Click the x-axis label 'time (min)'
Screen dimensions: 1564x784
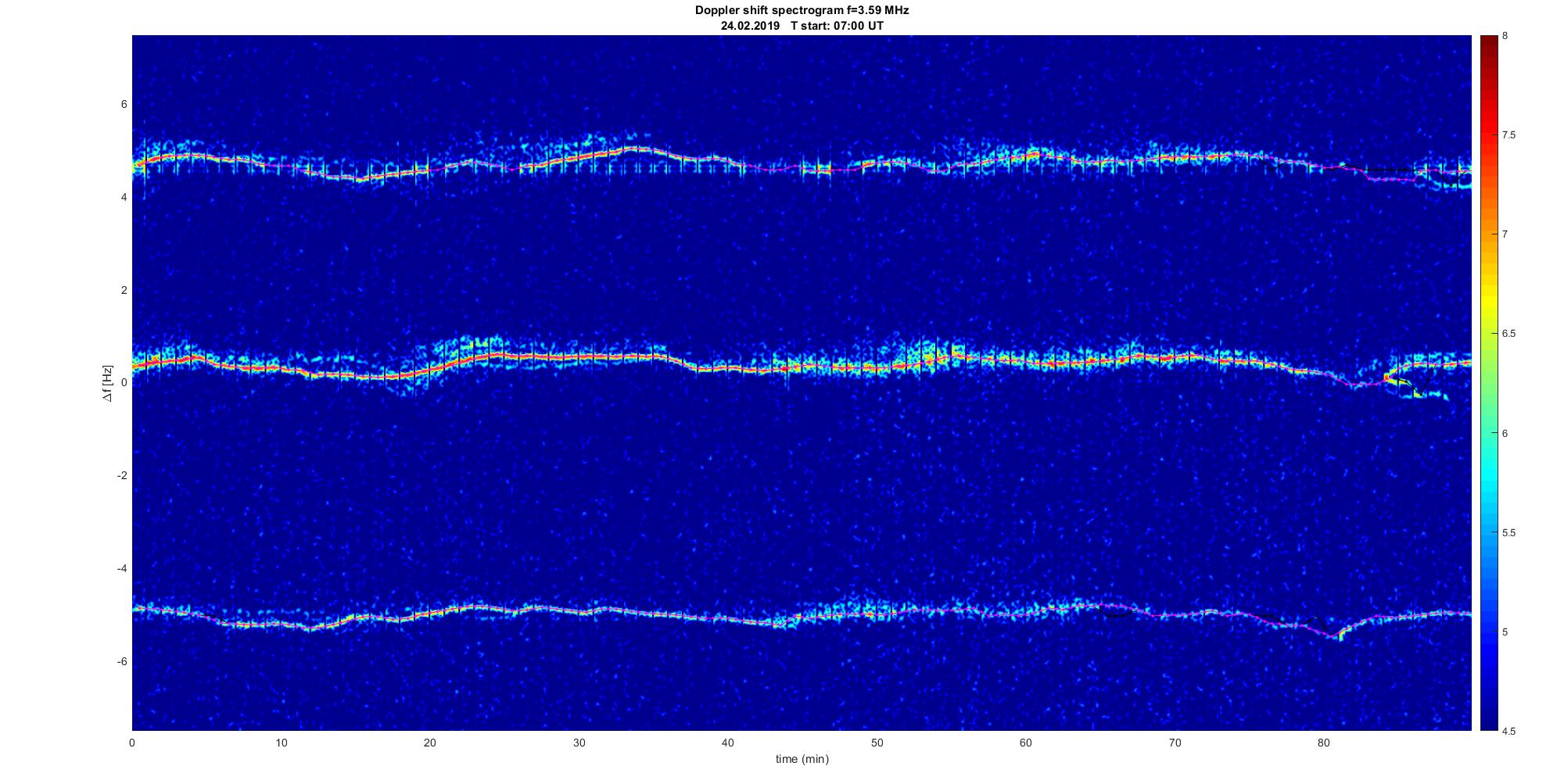click(x=802, y=759)
